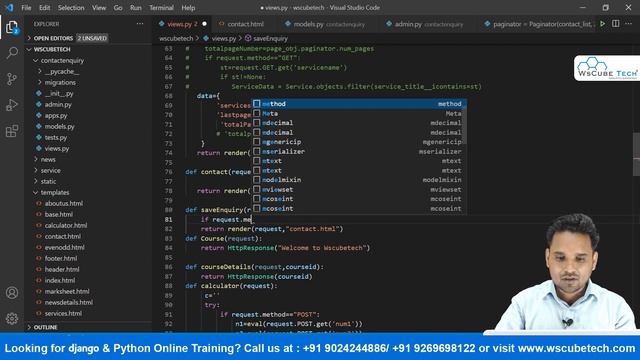Click the VS Code logo in the title bar
This screenshot has width=640, height=360.
coord(9,8)
